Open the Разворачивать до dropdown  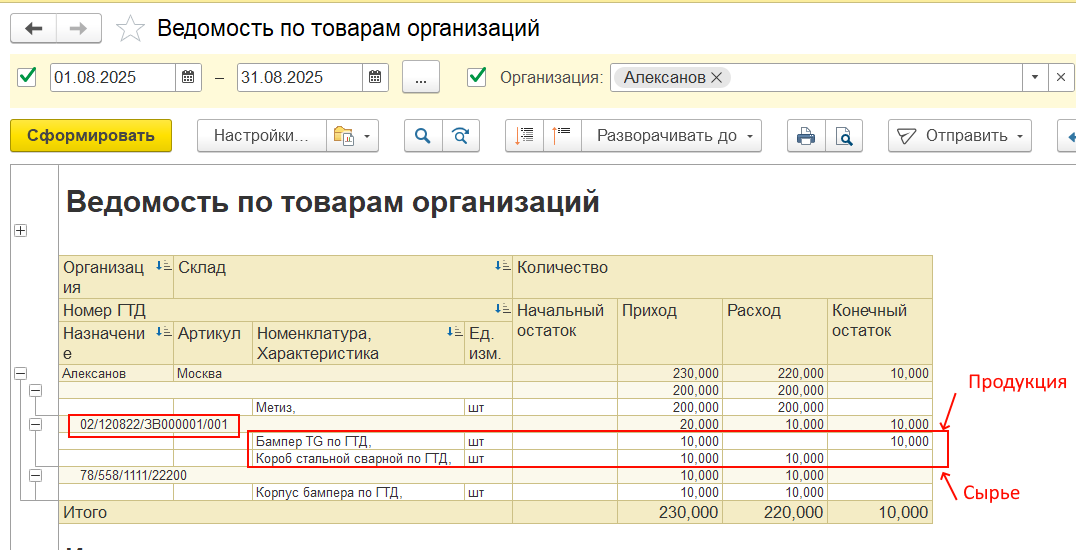click(x=673, y=136)
